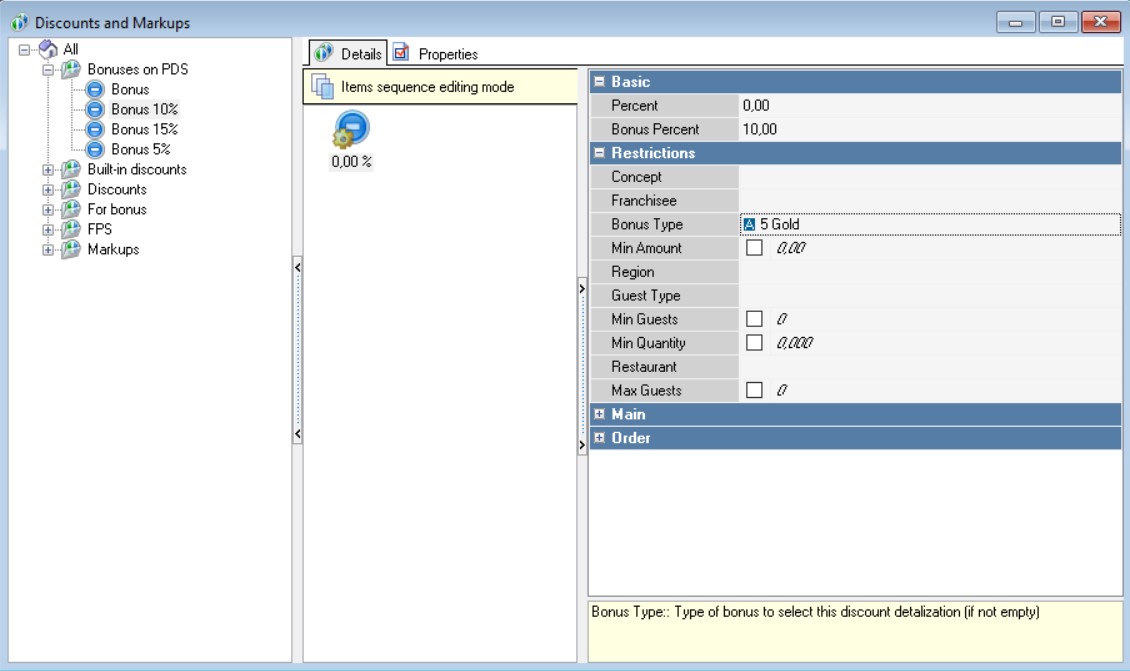Expand the Main property section
The height and width of the screenshot is (671, 1130).
pyautogui.click(x=599, y=414)
